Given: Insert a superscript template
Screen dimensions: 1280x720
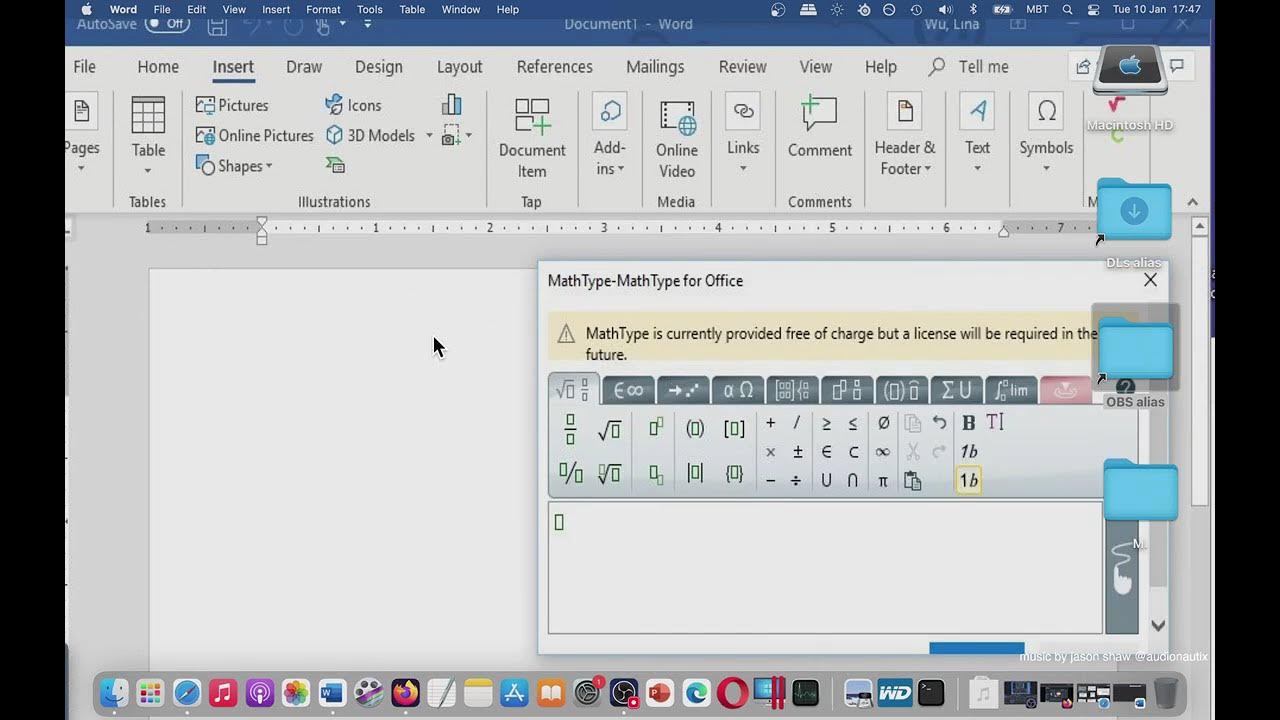Looking at the screenshot, I should (656, 428).
